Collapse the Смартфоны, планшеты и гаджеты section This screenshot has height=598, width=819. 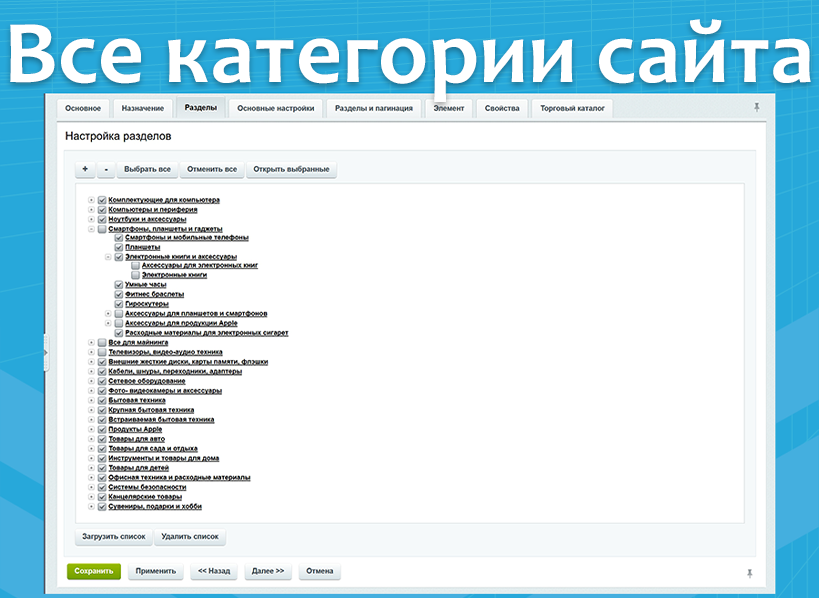(91, 228)
